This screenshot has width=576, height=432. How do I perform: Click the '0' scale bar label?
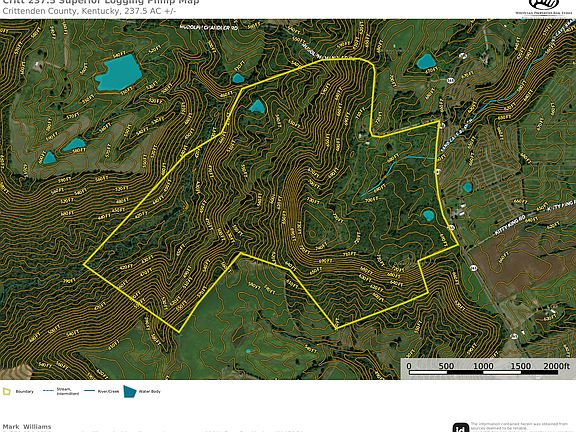tap(409, 366)
